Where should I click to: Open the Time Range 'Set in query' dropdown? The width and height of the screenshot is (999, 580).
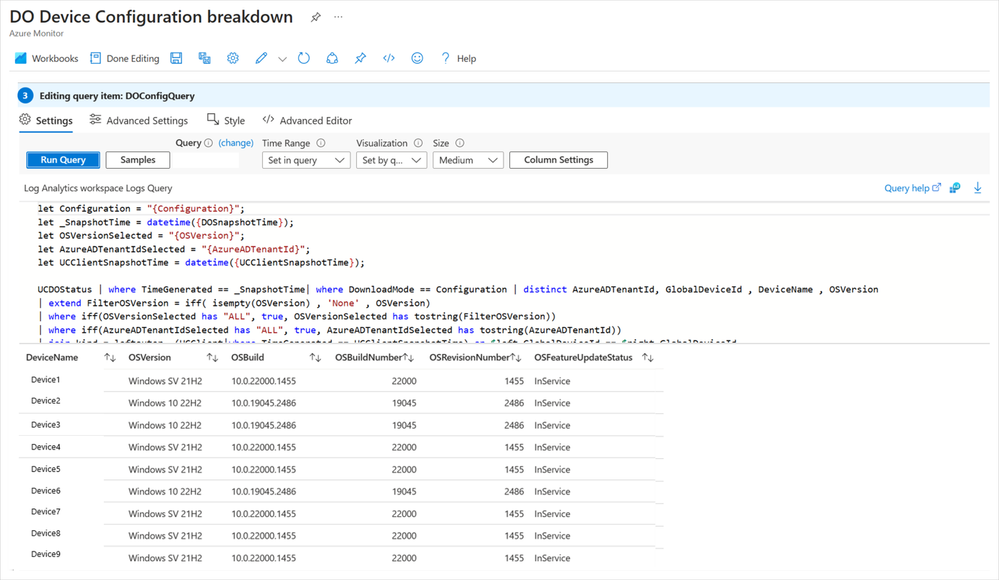click(x=306, y=160)
